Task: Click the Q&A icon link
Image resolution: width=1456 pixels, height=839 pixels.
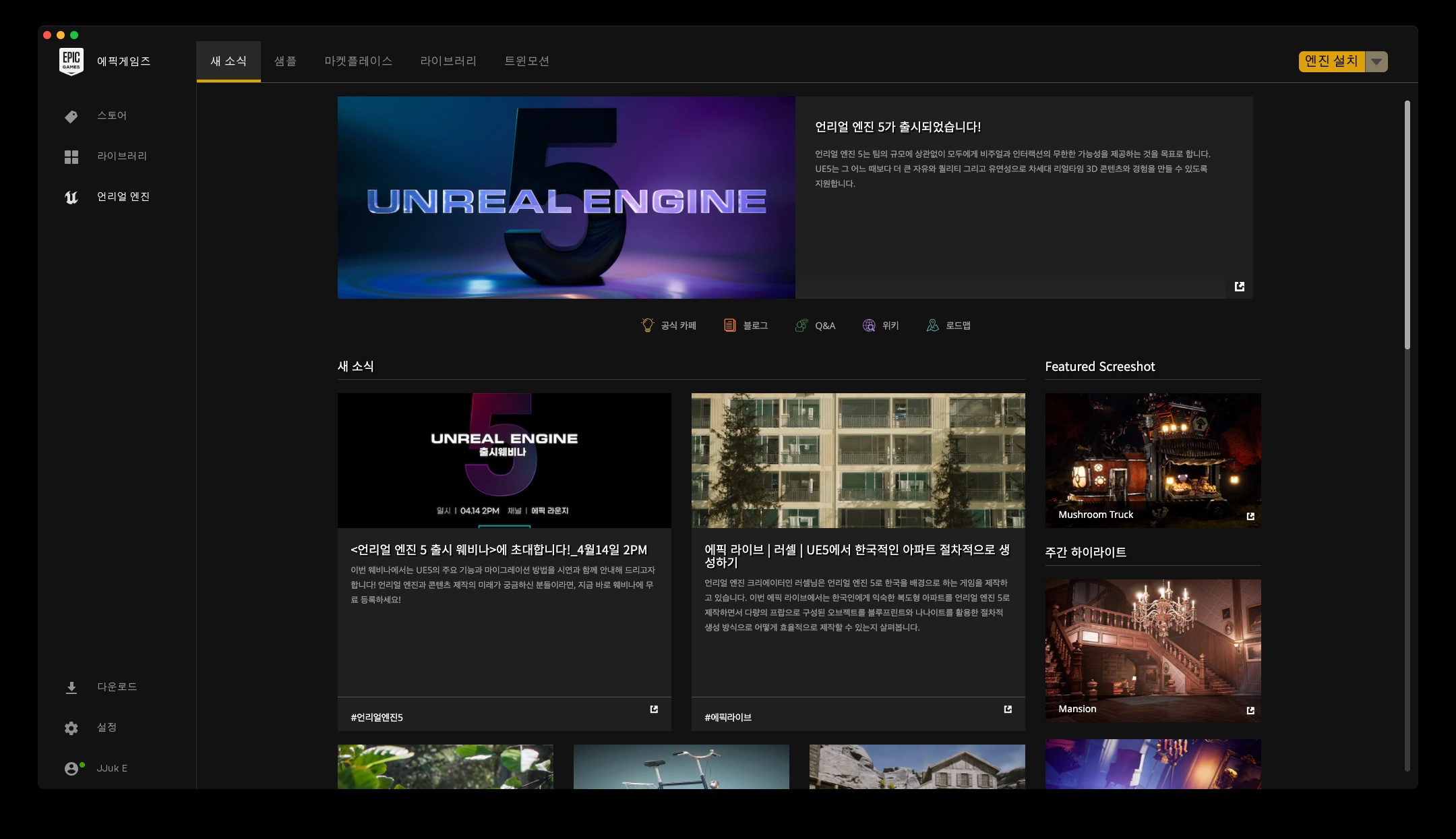Action: 801,326
